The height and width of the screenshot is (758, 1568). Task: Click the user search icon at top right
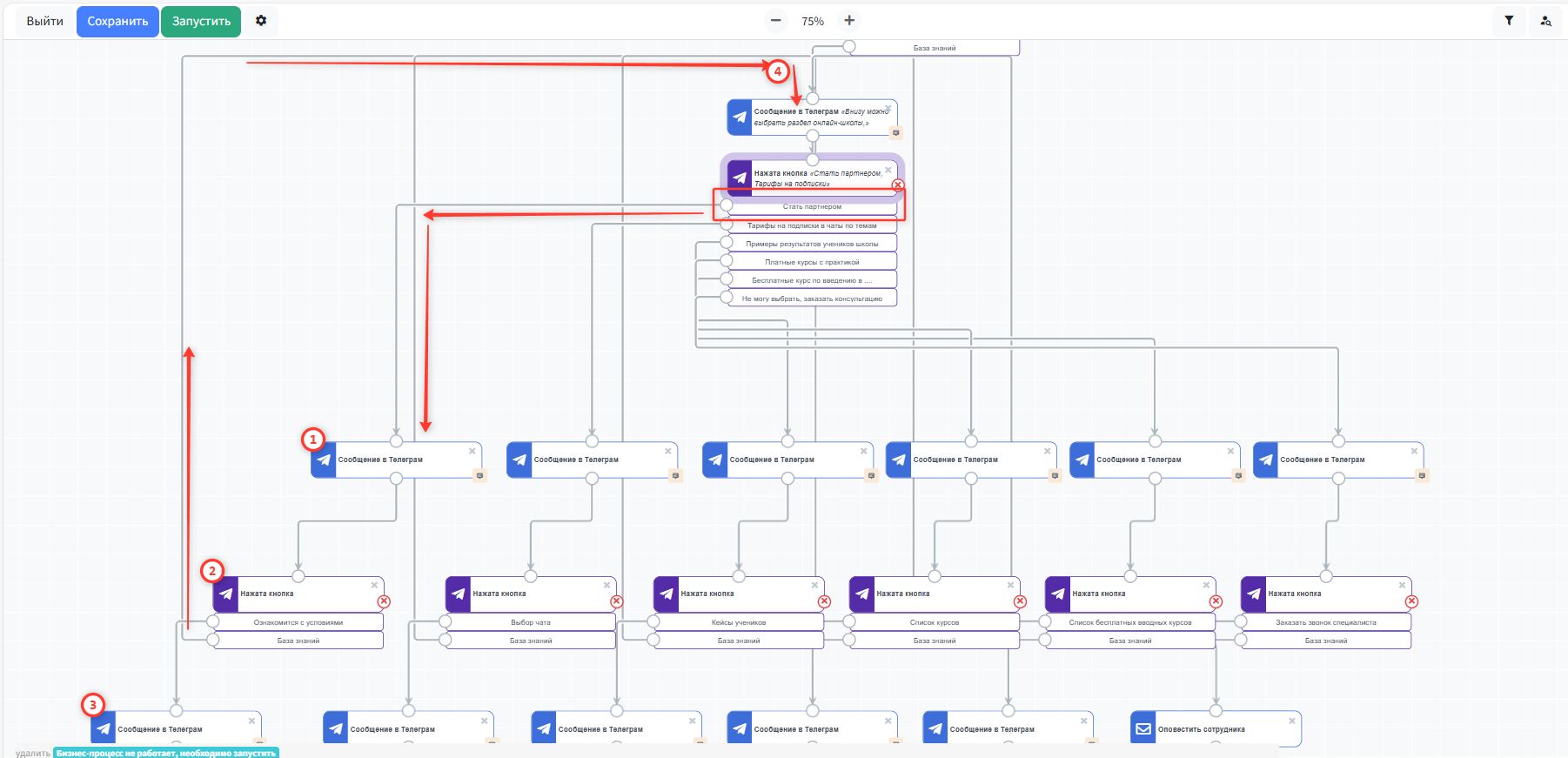[1545, 21]
